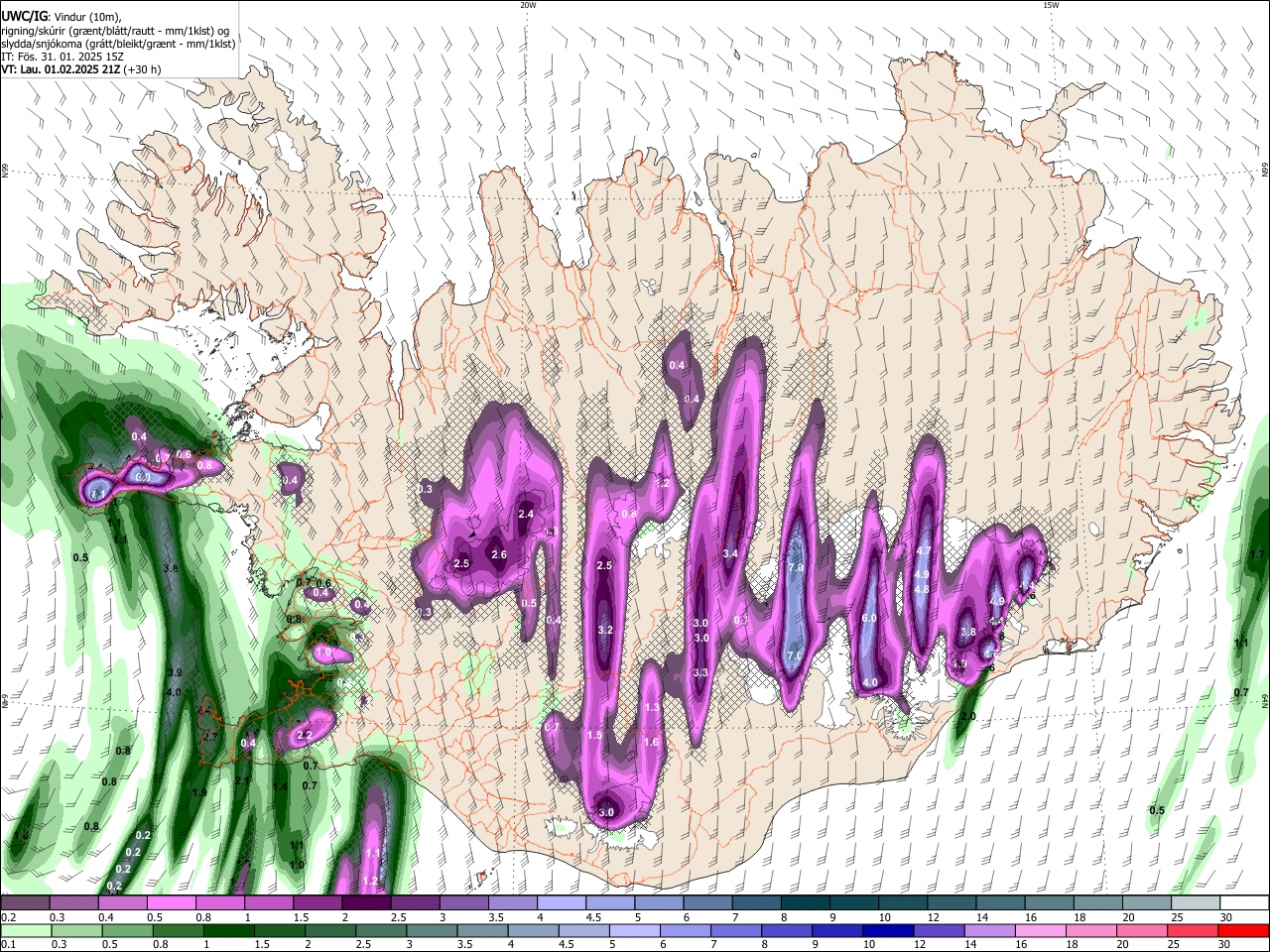
Task: Click the 'rigning/skúrir' legend description line
Action: (x=115, y=31)
